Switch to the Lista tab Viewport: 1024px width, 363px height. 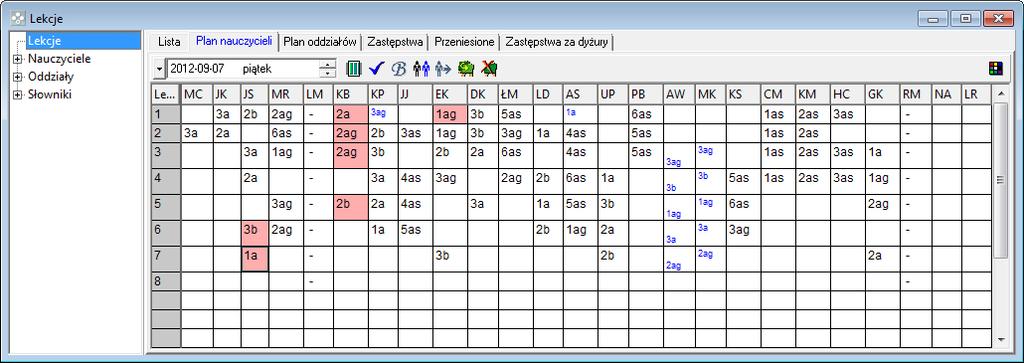[169, 42]
